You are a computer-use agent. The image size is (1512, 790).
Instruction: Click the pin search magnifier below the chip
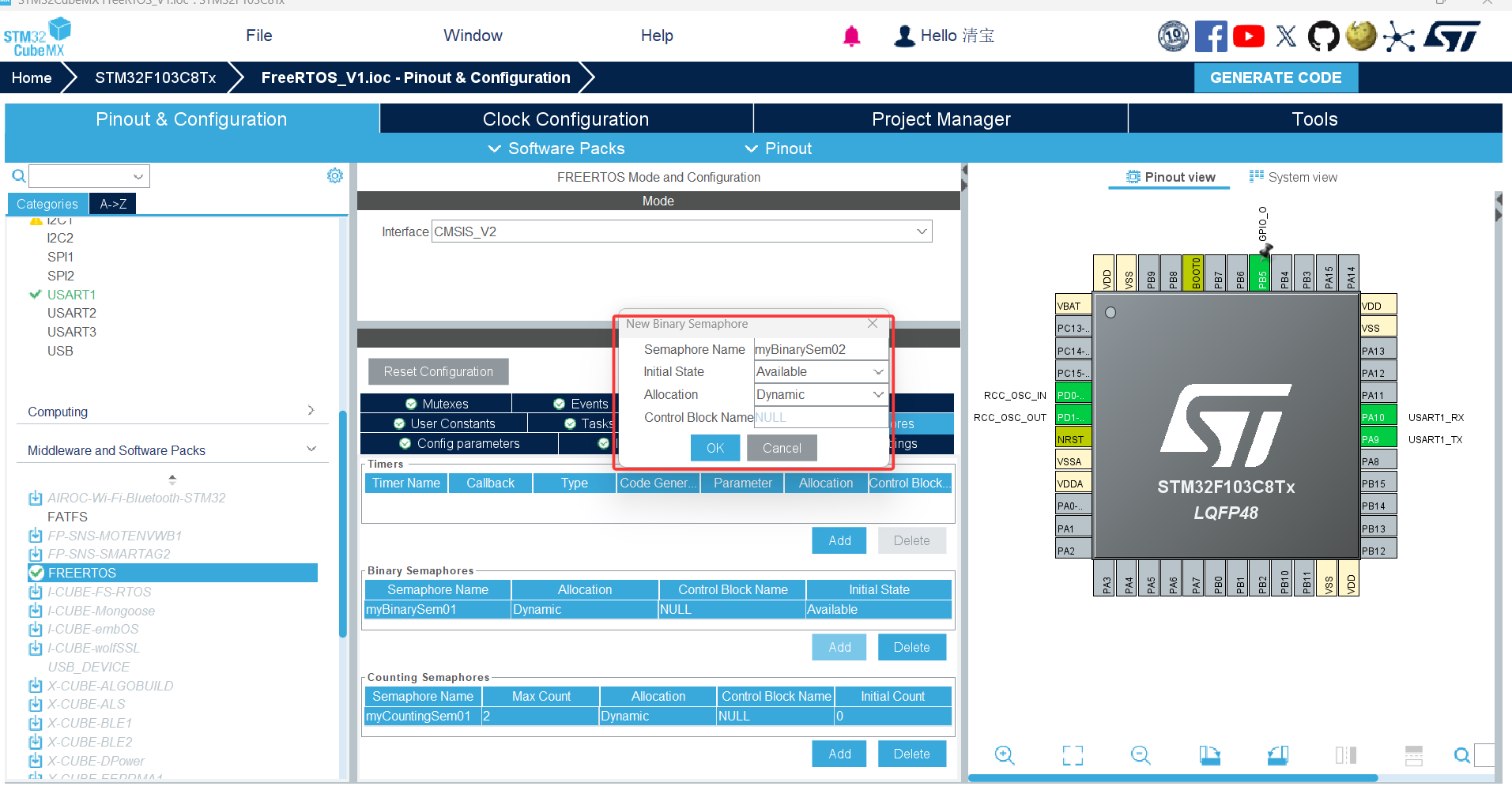click(x=1462, y=755)
